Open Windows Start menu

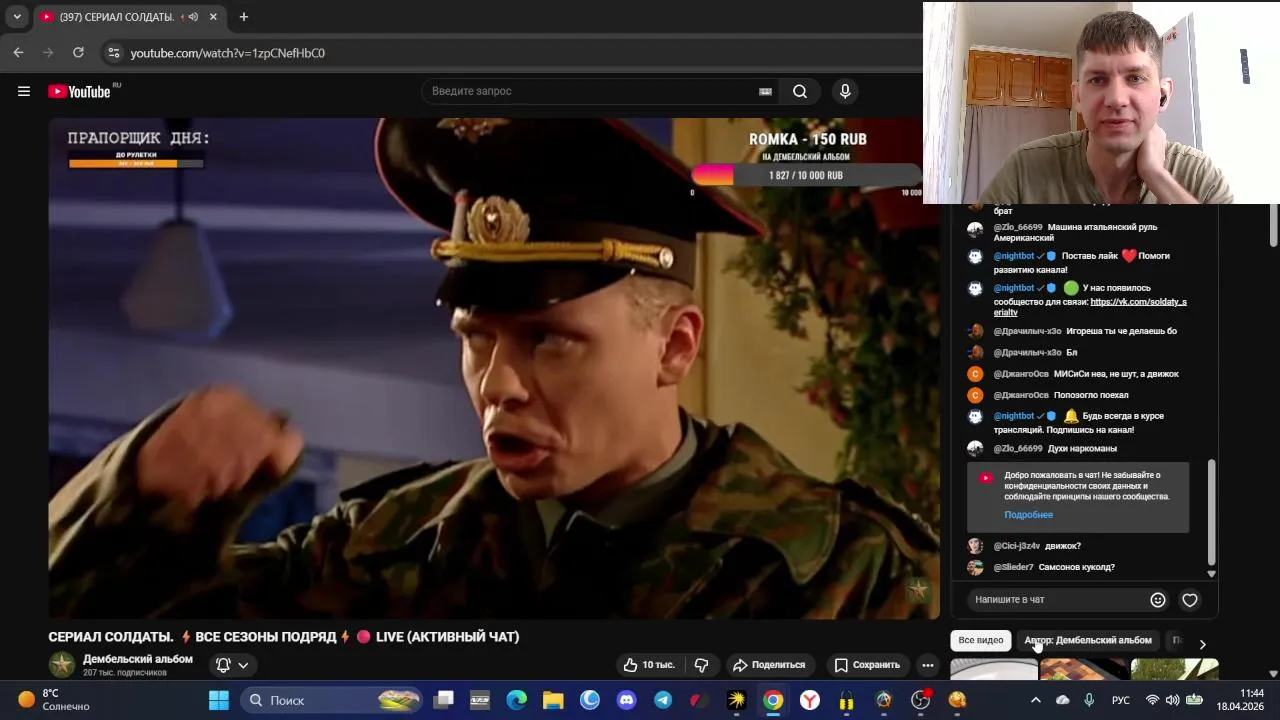[218, 700]
